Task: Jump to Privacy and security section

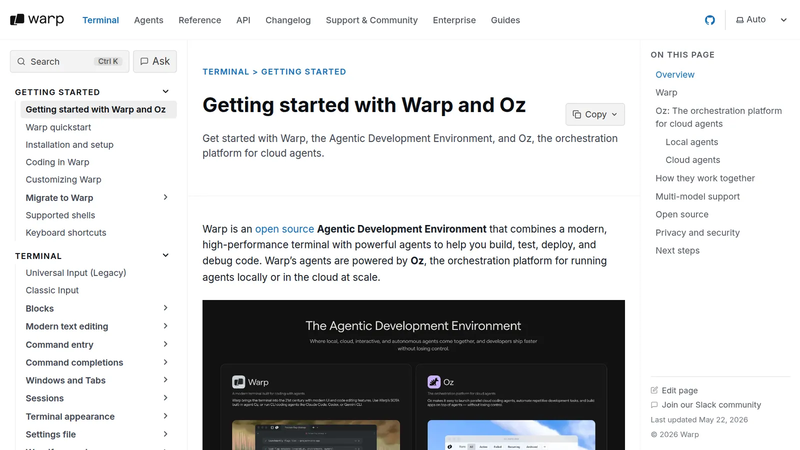Action: coord(697,232)
